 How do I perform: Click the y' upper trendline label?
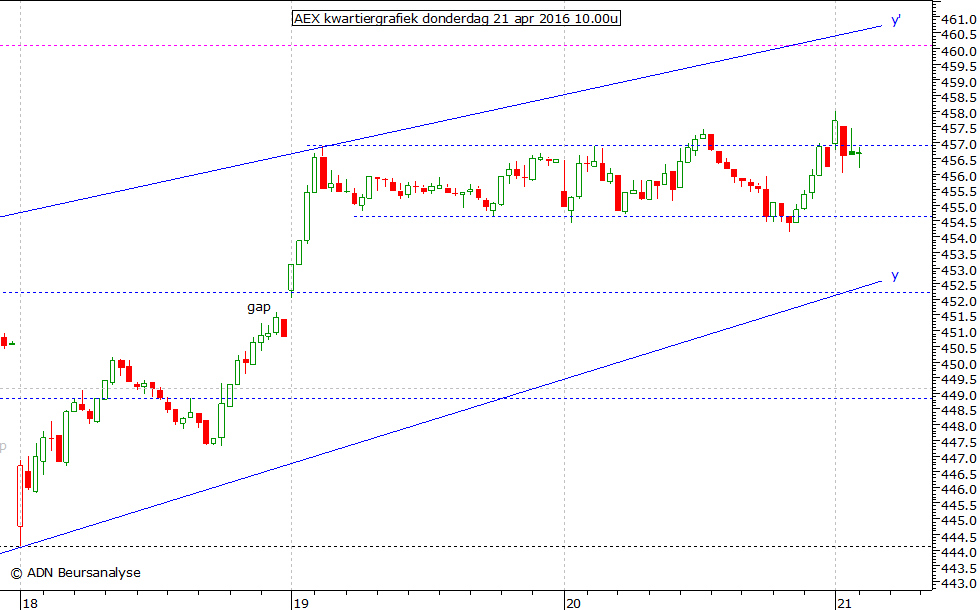896,20
